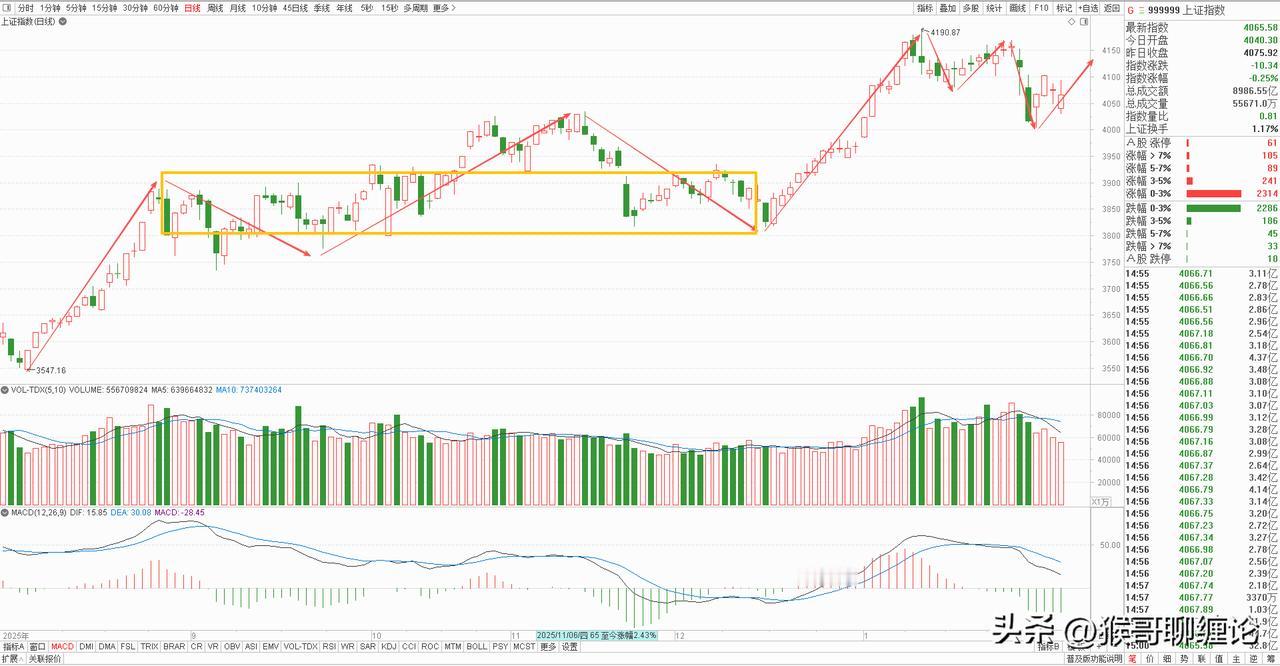Select the 日线 daily period tab
The width and height of the screenshot is (1280, 666).
(x=192, y=8)
